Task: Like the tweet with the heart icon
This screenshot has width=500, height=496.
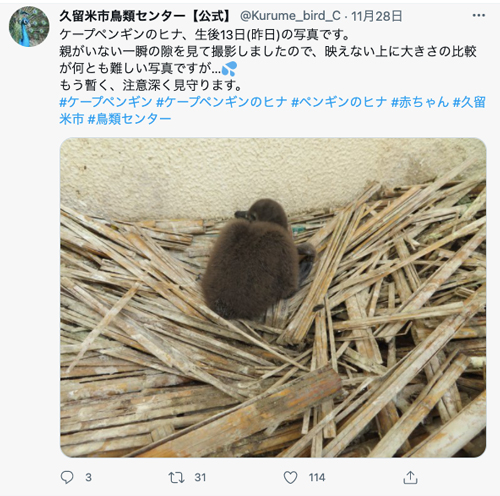Action: (290, 477)
